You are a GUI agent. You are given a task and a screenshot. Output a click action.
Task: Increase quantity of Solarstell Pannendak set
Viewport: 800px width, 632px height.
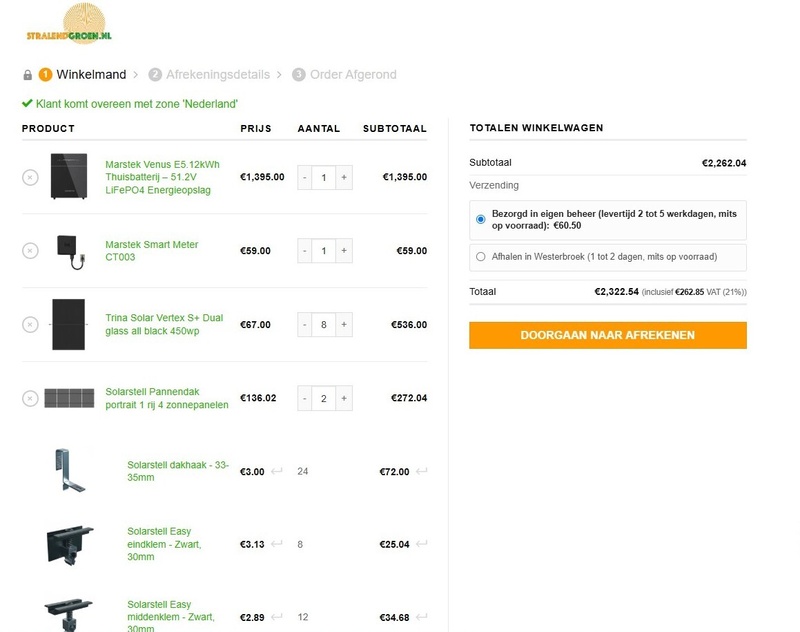pyautogui.click(x=344, y=398)
